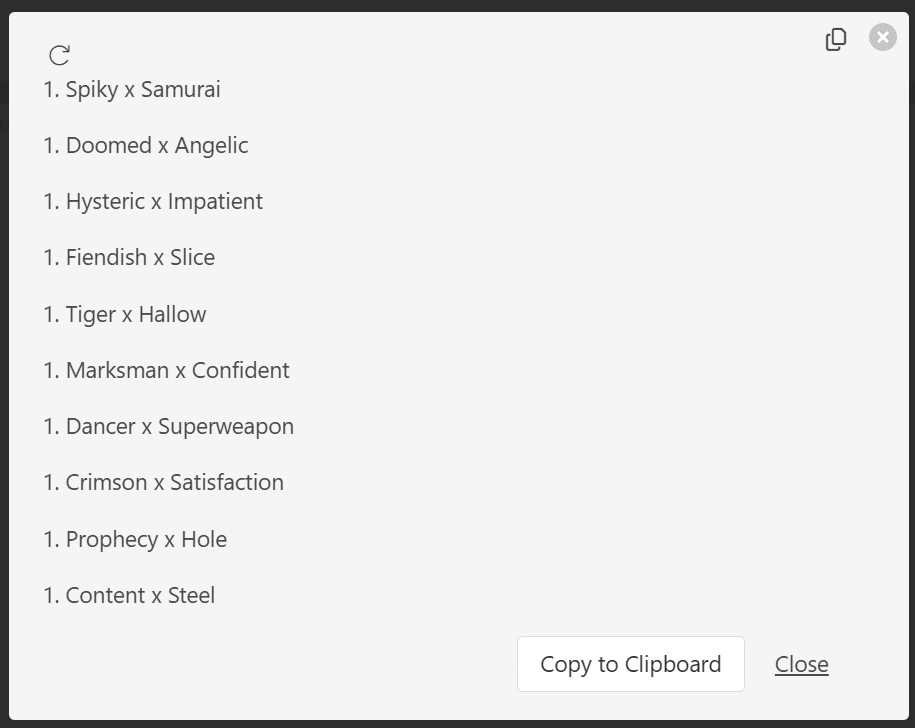Select the word Spiky
The image size is (915, 728).
(92, 90)
